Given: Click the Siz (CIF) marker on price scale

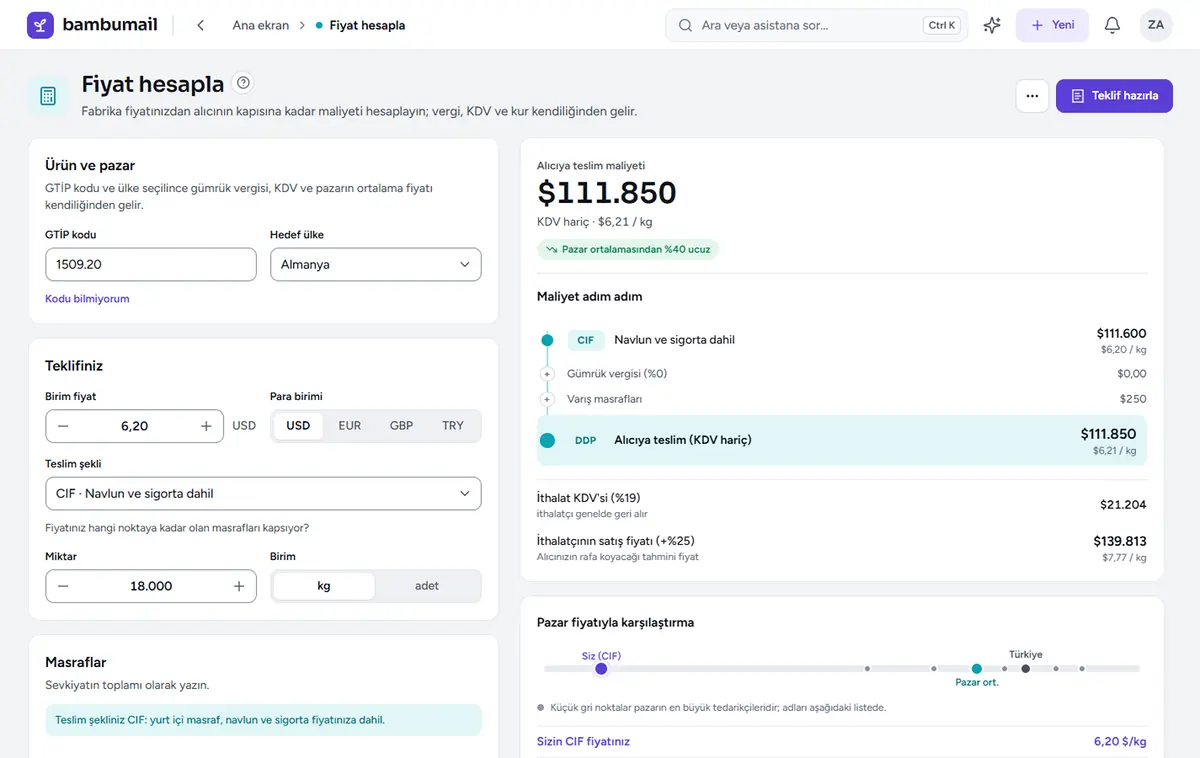Looking at the screenshot, I should tap(601, 668).
